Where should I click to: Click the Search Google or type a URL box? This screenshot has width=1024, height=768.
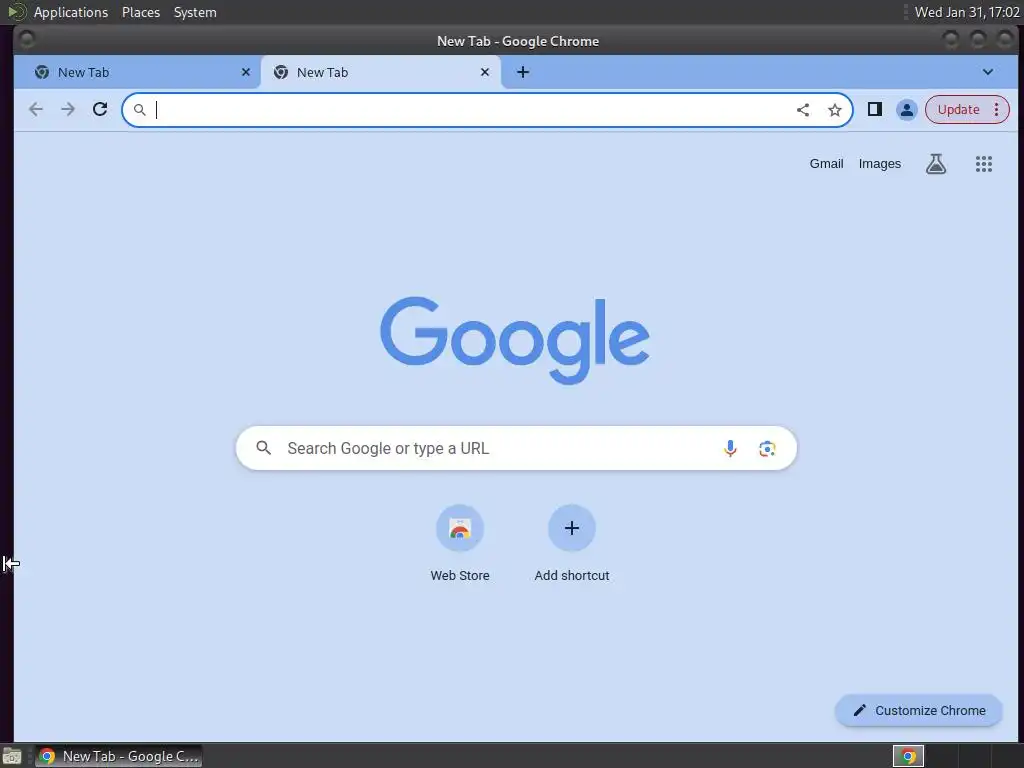pos(516,448)
